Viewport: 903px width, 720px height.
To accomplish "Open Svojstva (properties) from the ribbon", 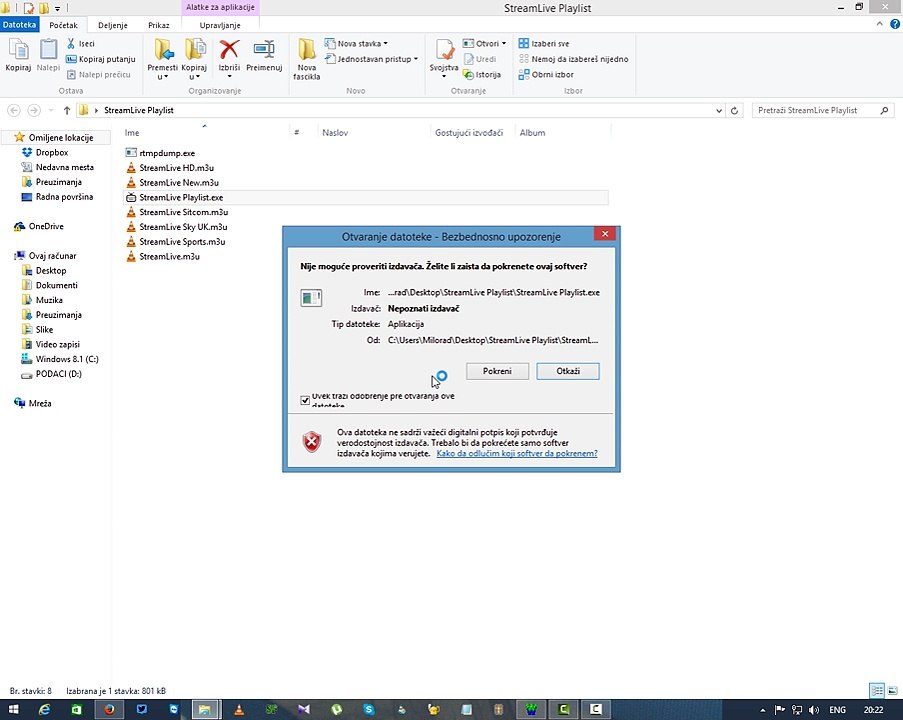I will coord(443,58).
